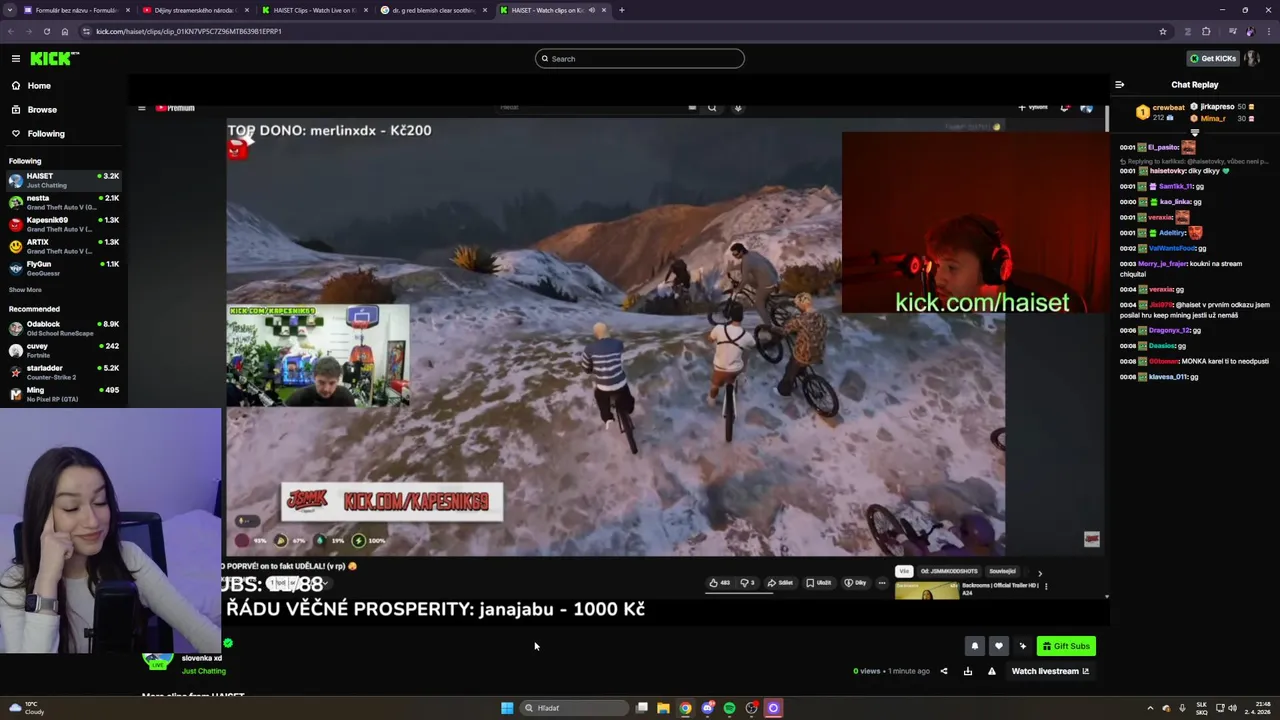Open Kapesnik69 channel in sidebar
Image resolution: width=1280 pixels, height=720 pixels.
(64, 224)
